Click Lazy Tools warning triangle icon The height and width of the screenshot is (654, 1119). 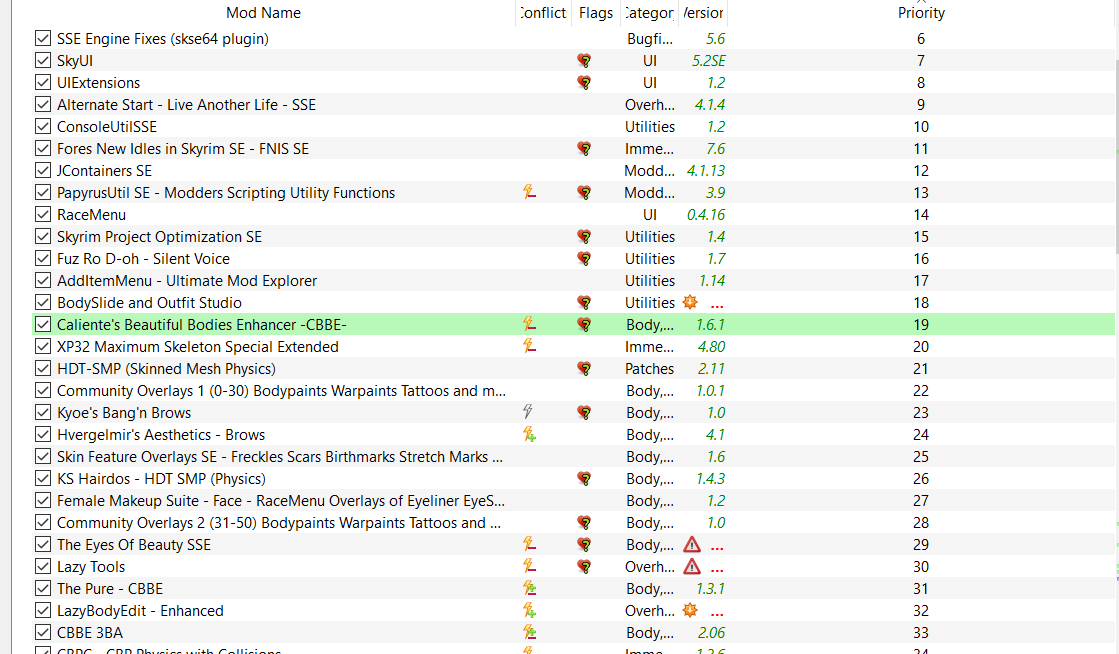[x=692, y=567]
